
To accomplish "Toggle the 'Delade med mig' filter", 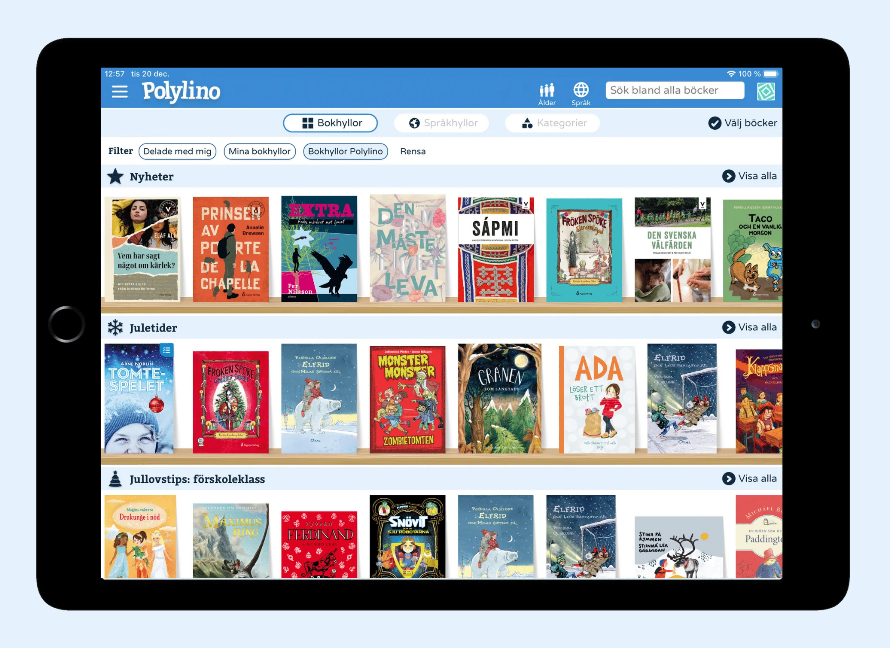I will point(177,151).
